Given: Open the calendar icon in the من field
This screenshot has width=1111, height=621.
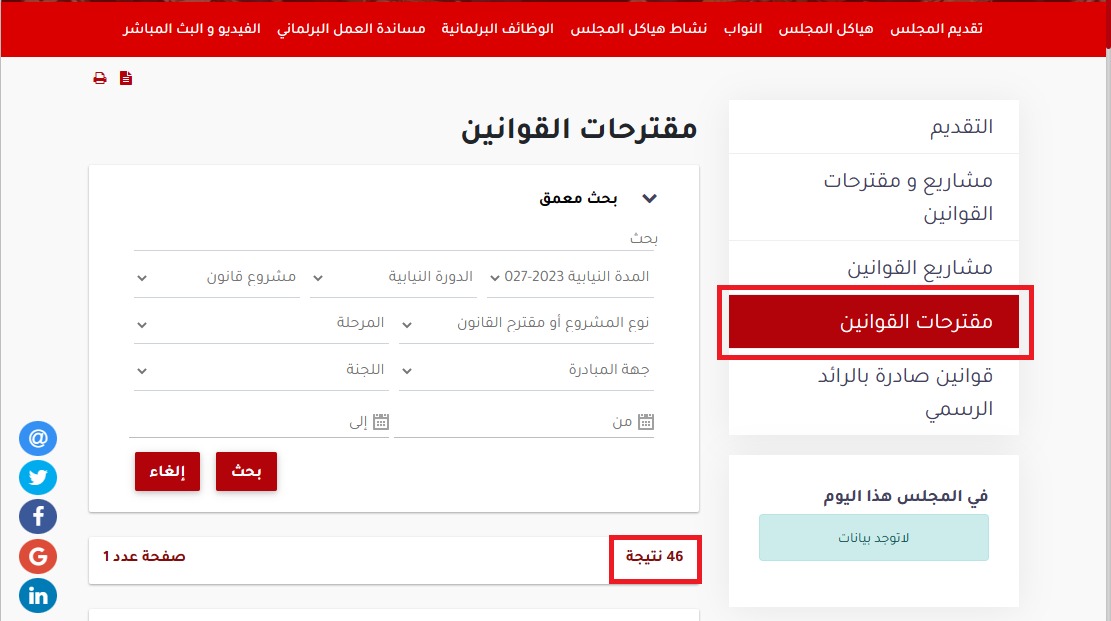Looking at the screenshot, I should [648, 422].
